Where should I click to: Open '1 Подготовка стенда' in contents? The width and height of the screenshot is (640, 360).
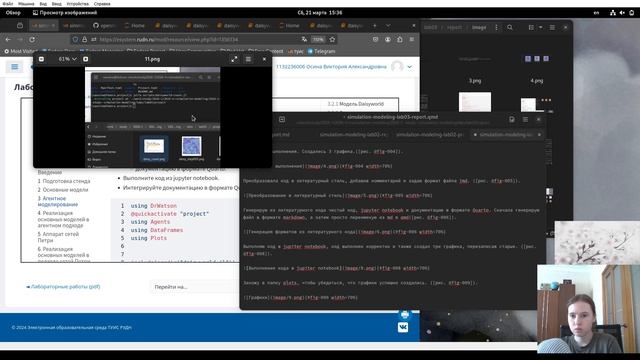[x=64, y=181]
